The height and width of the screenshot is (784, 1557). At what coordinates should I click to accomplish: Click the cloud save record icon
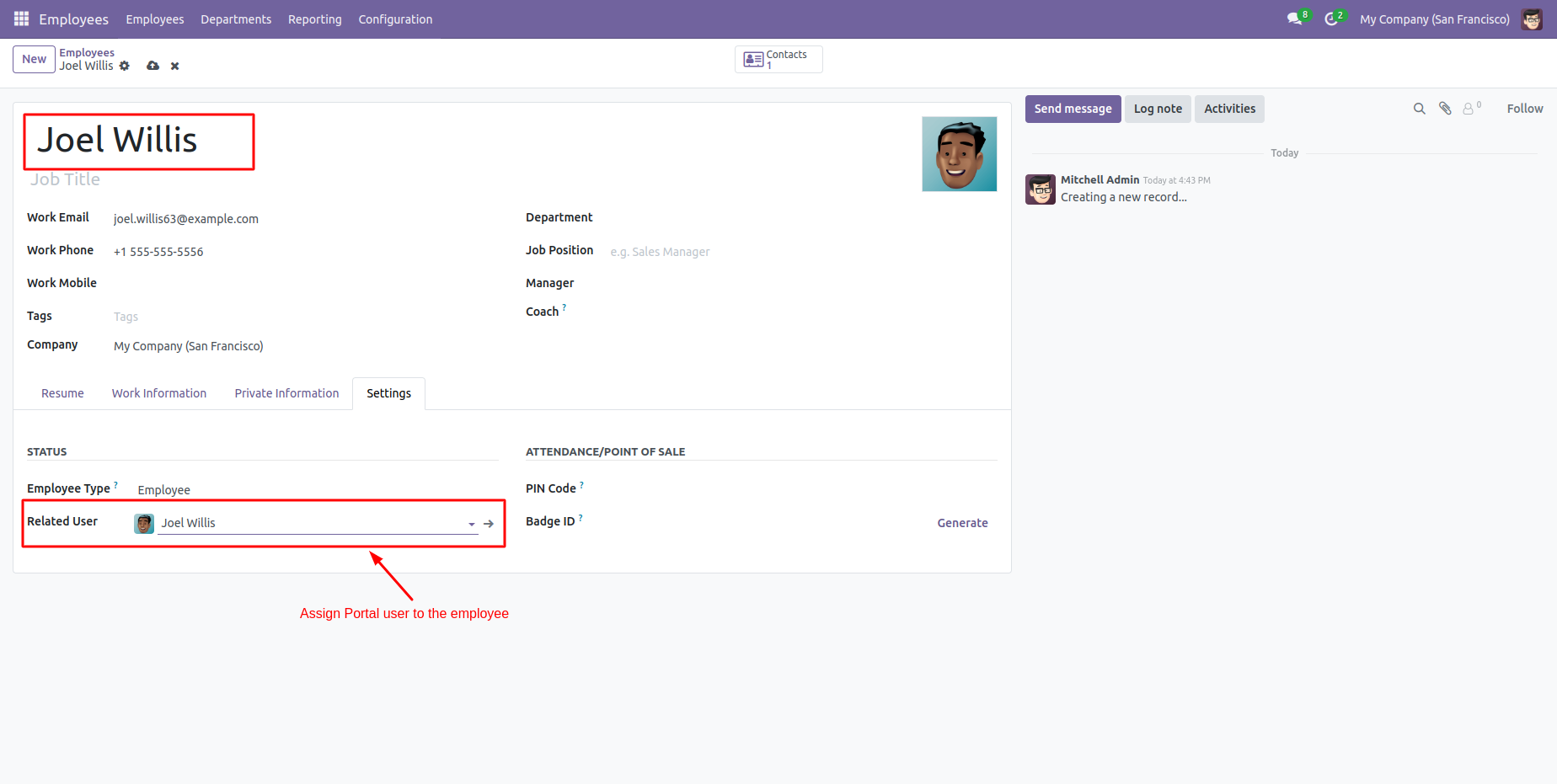[x=152, y=66]
